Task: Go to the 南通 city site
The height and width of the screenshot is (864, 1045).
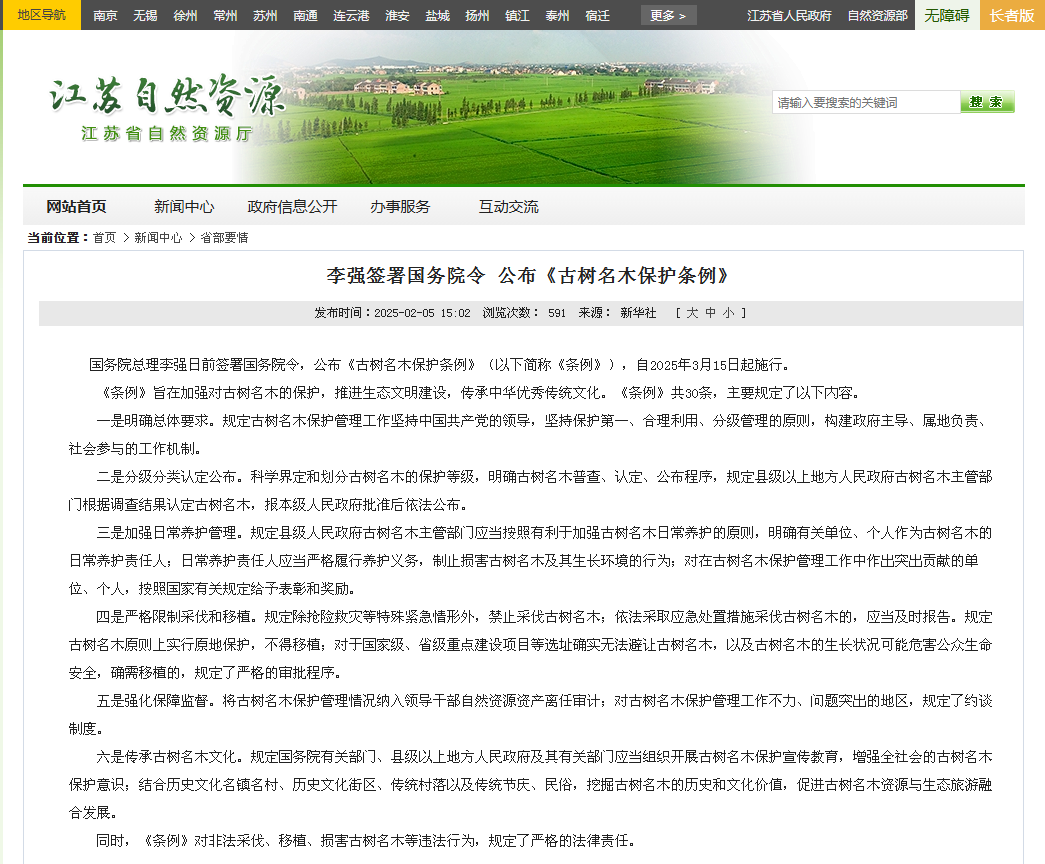Action: [305, 15]
